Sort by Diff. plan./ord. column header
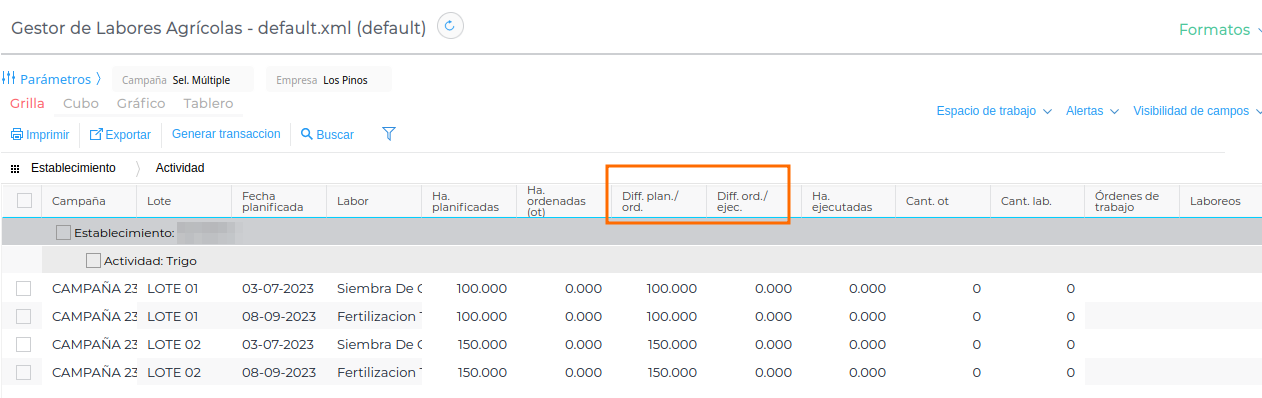The image size is (1262, 398). click(x=659, y=201)
